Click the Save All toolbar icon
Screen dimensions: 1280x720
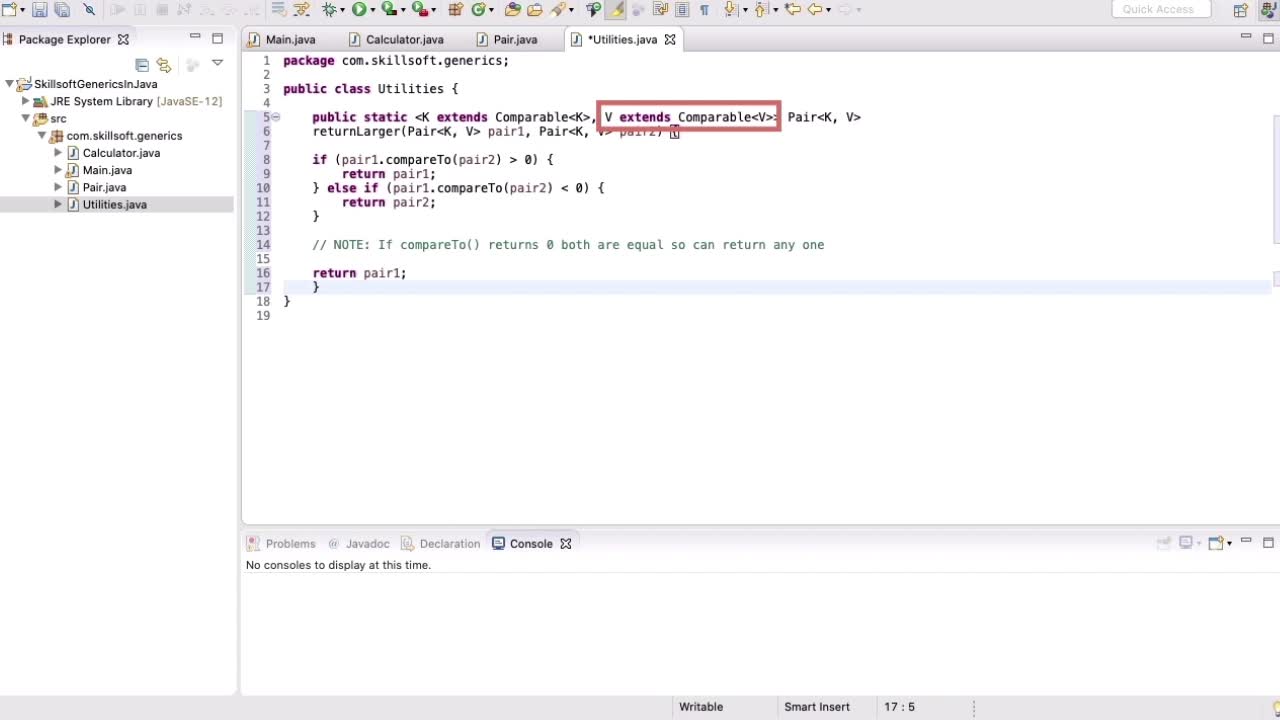62,10
